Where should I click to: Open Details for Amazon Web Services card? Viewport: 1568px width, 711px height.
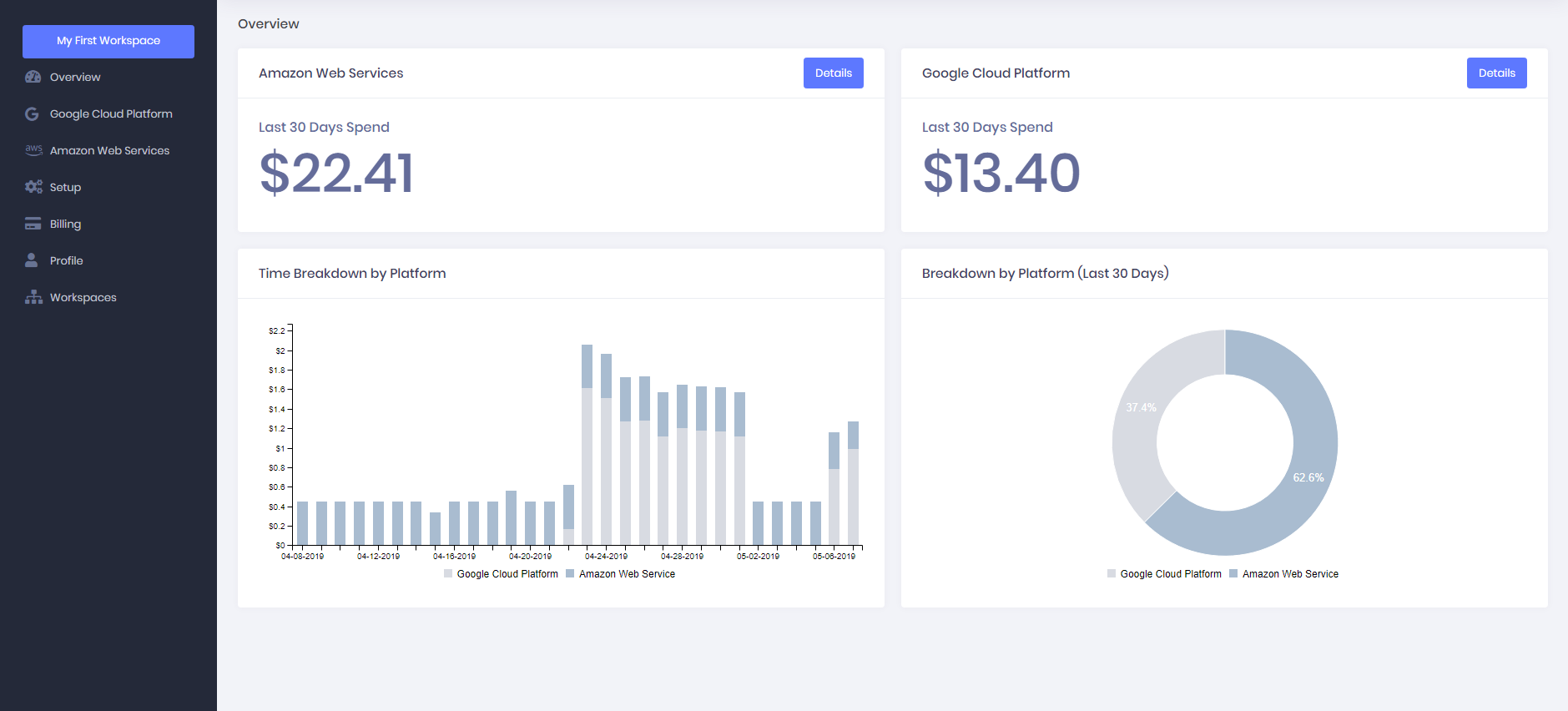[833, 73]
